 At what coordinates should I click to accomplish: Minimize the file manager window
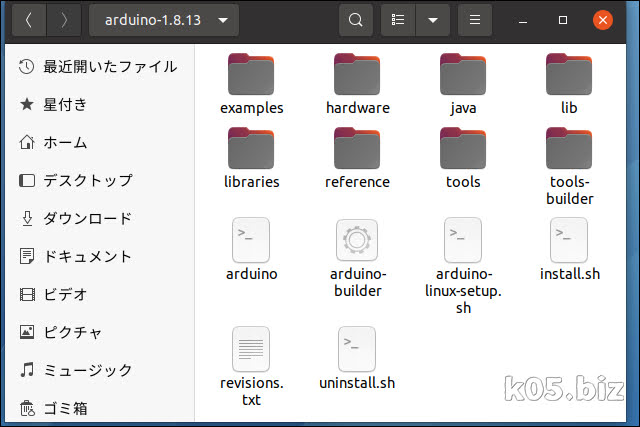click(523, 20)
